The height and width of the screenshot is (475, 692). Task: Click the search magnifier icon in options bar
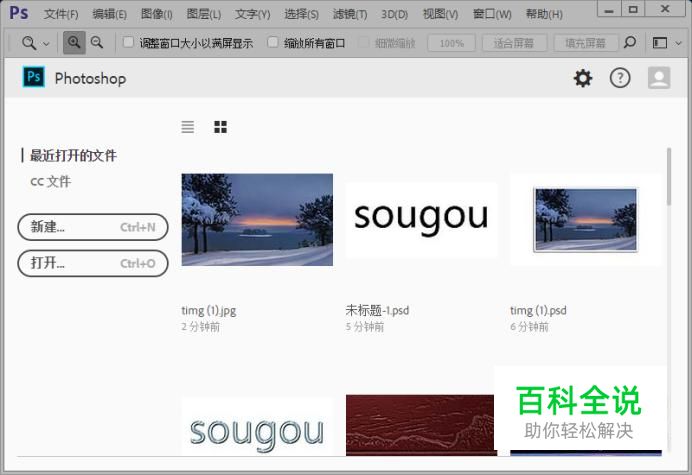point(630,42)
